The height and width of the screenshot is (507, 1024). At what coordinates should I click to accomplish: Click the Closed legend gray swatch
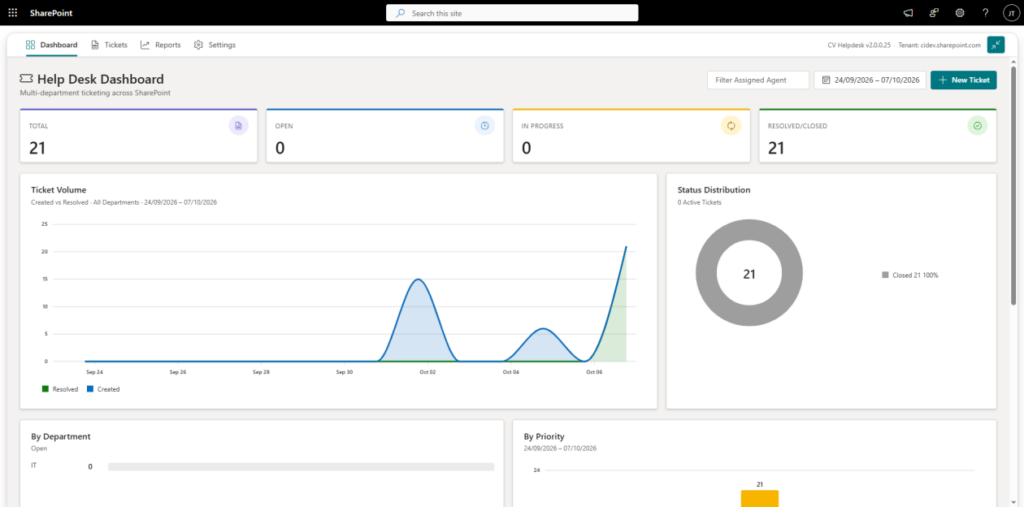point(886,275)
